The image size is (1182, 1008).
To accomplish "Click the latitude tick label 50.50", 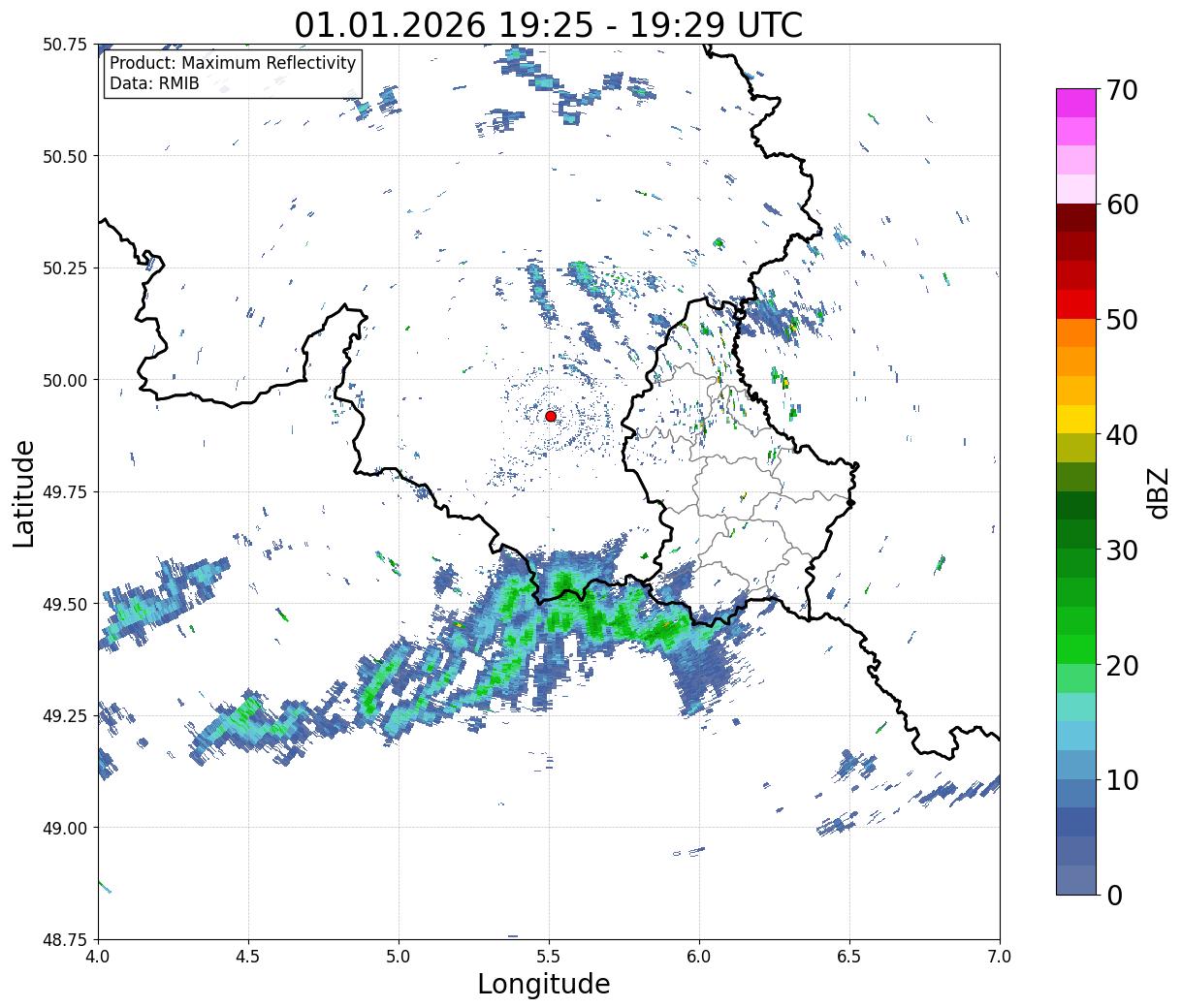I will pyautogui.click(x=65, y=156).
